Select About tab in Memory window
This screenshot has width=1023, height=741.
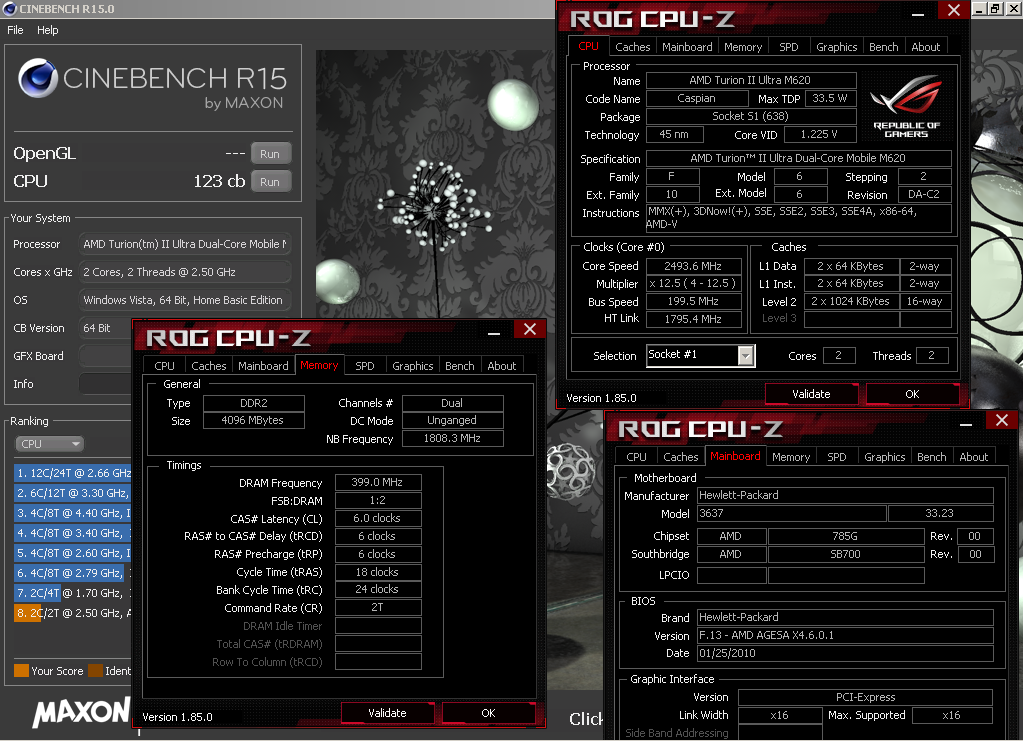[x=501, y=366]
